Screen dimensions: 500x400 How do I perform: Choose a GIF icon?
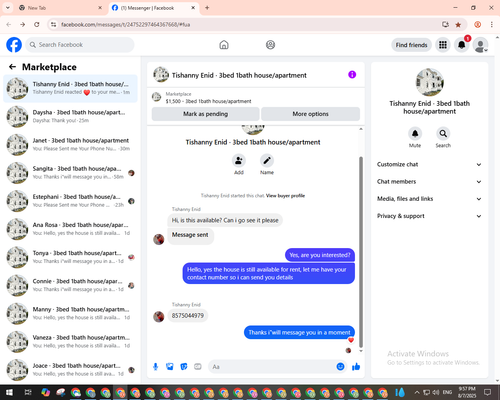(198, 367)
